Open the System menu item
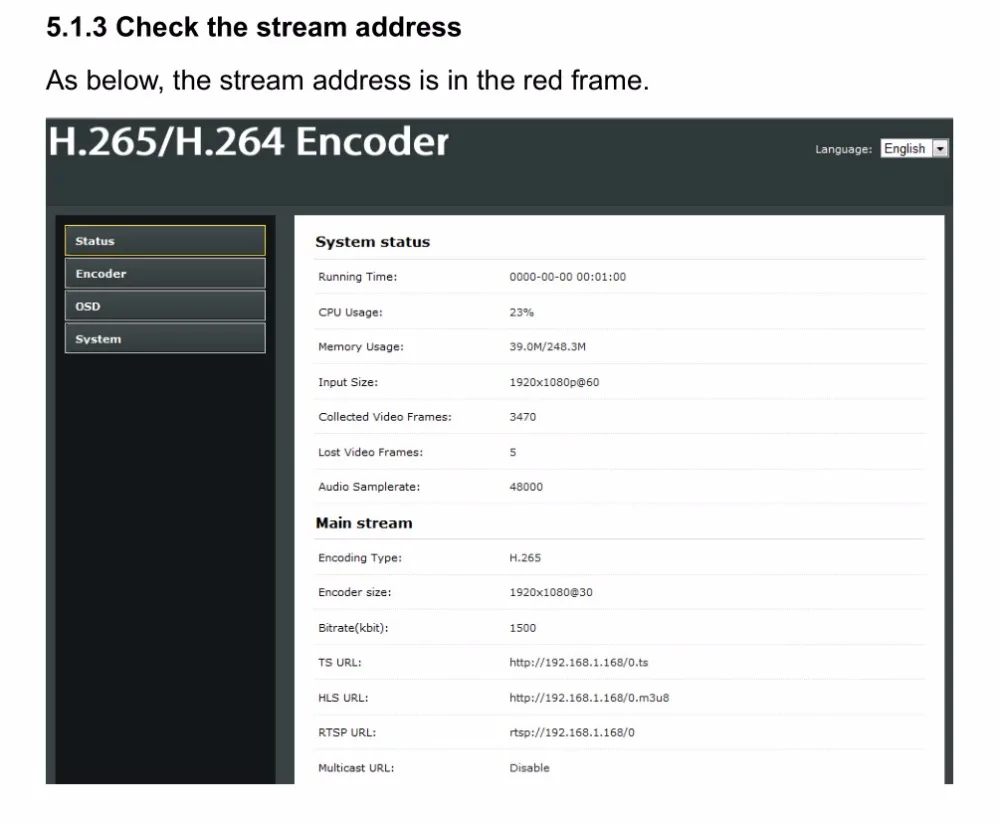Viewport: 1000px width, 825px height. (165, 339)
